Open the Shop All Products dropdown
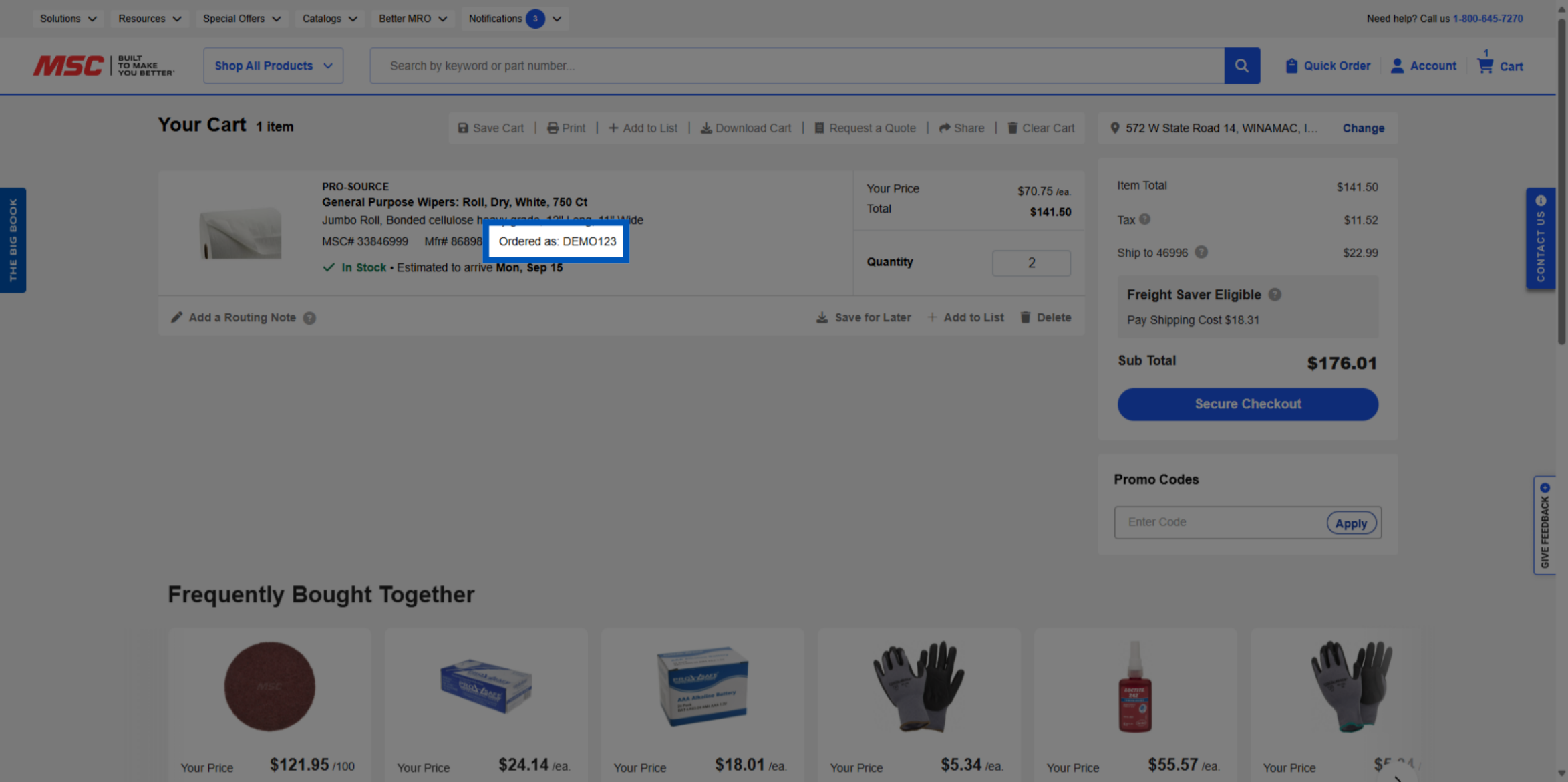Image resolution: width=1568 pixels, height=782 pixels. [x=273, y=66]
